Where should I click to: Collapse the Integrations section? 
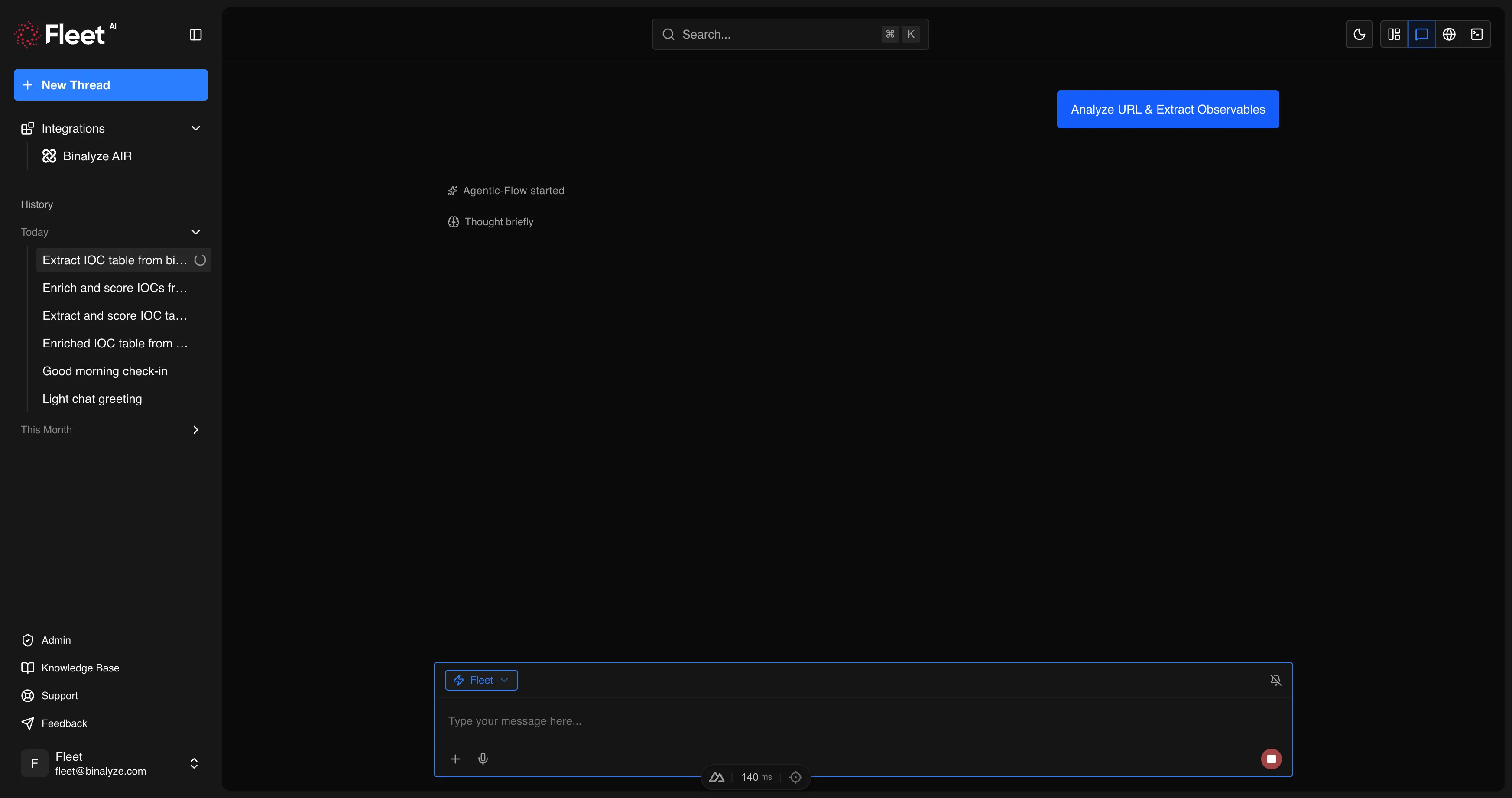pos(195,128)
